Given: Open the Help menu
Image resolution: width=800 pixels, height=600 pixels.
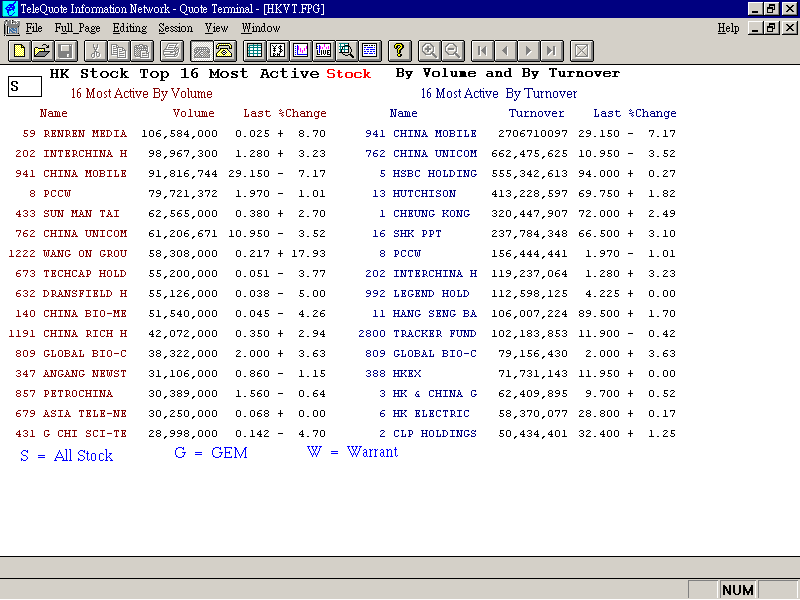Looking at the screenshot, I should pos(728,28).
